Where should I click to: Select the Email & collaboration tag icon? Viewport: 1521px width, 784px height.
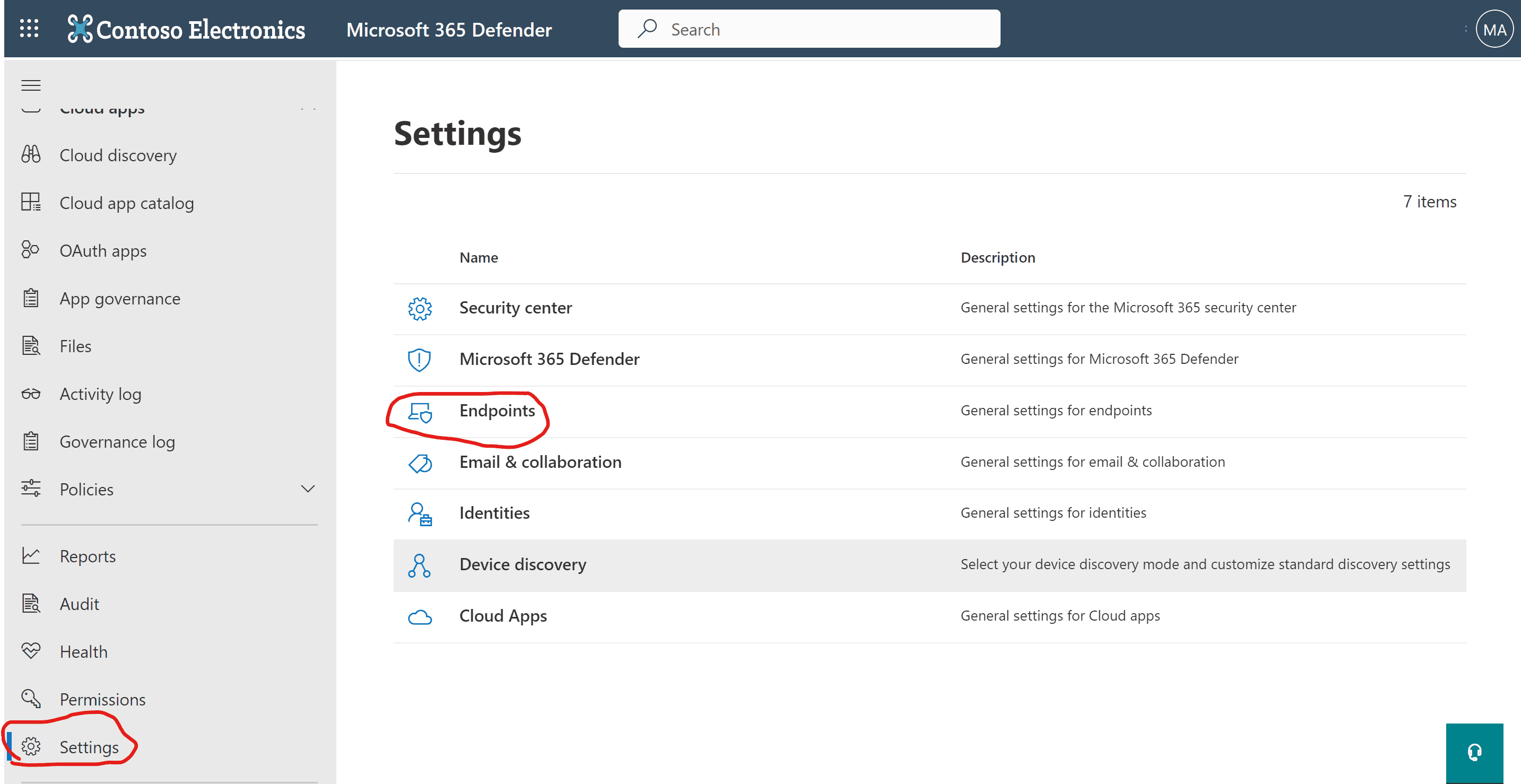(x=419, y=464)
